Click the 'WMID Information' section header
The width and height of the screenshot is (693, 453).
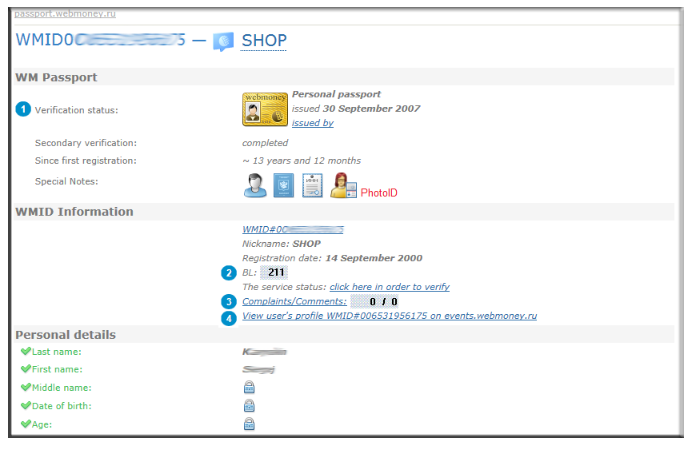(74, 212)
